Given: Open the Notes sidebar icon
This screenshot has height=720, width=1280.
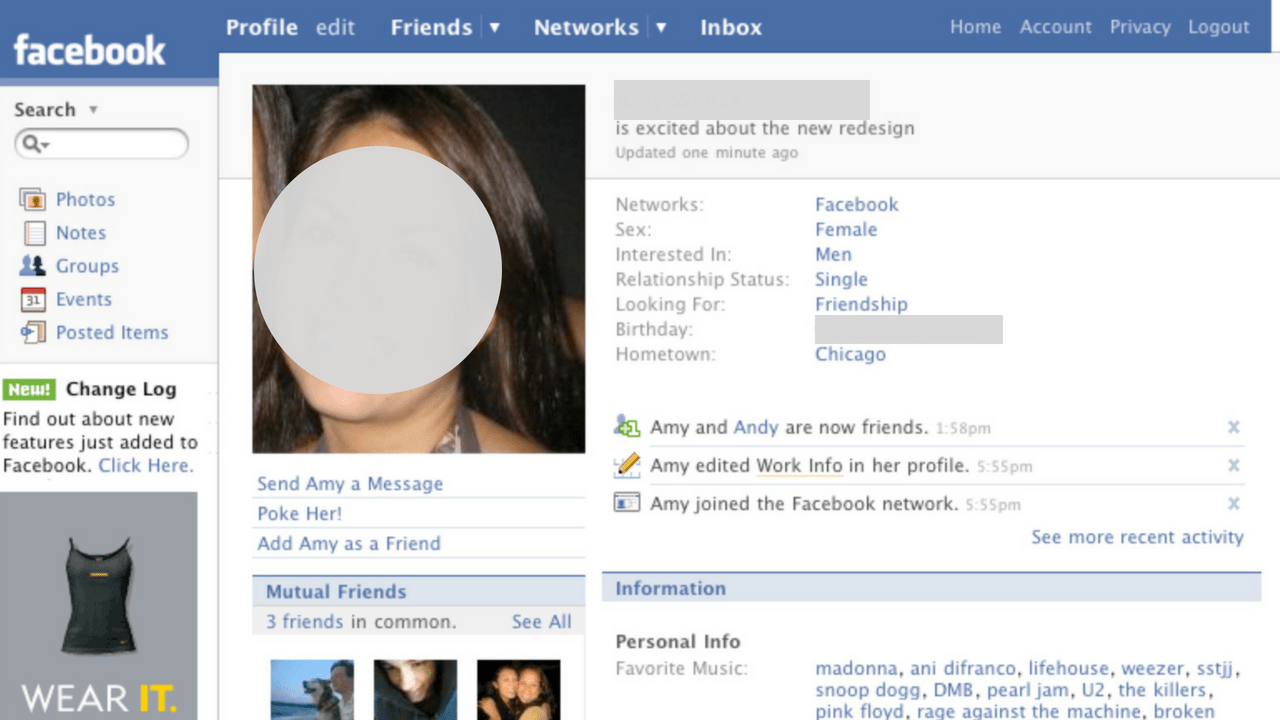Looking at the screenshot, I should tap(35, 233).
